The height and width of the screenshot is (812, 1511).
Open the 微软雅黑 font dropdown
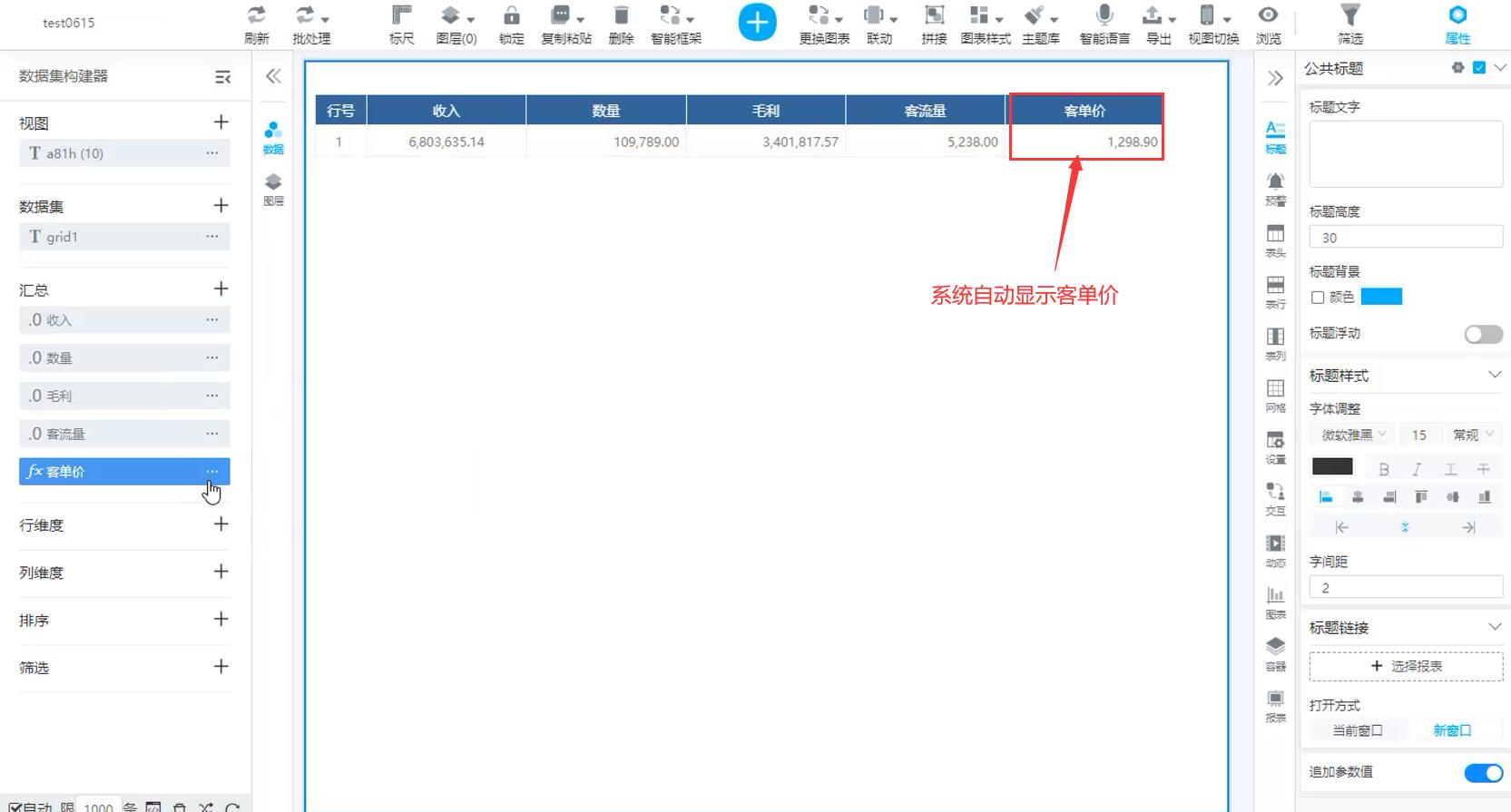tap(1352, 435)
